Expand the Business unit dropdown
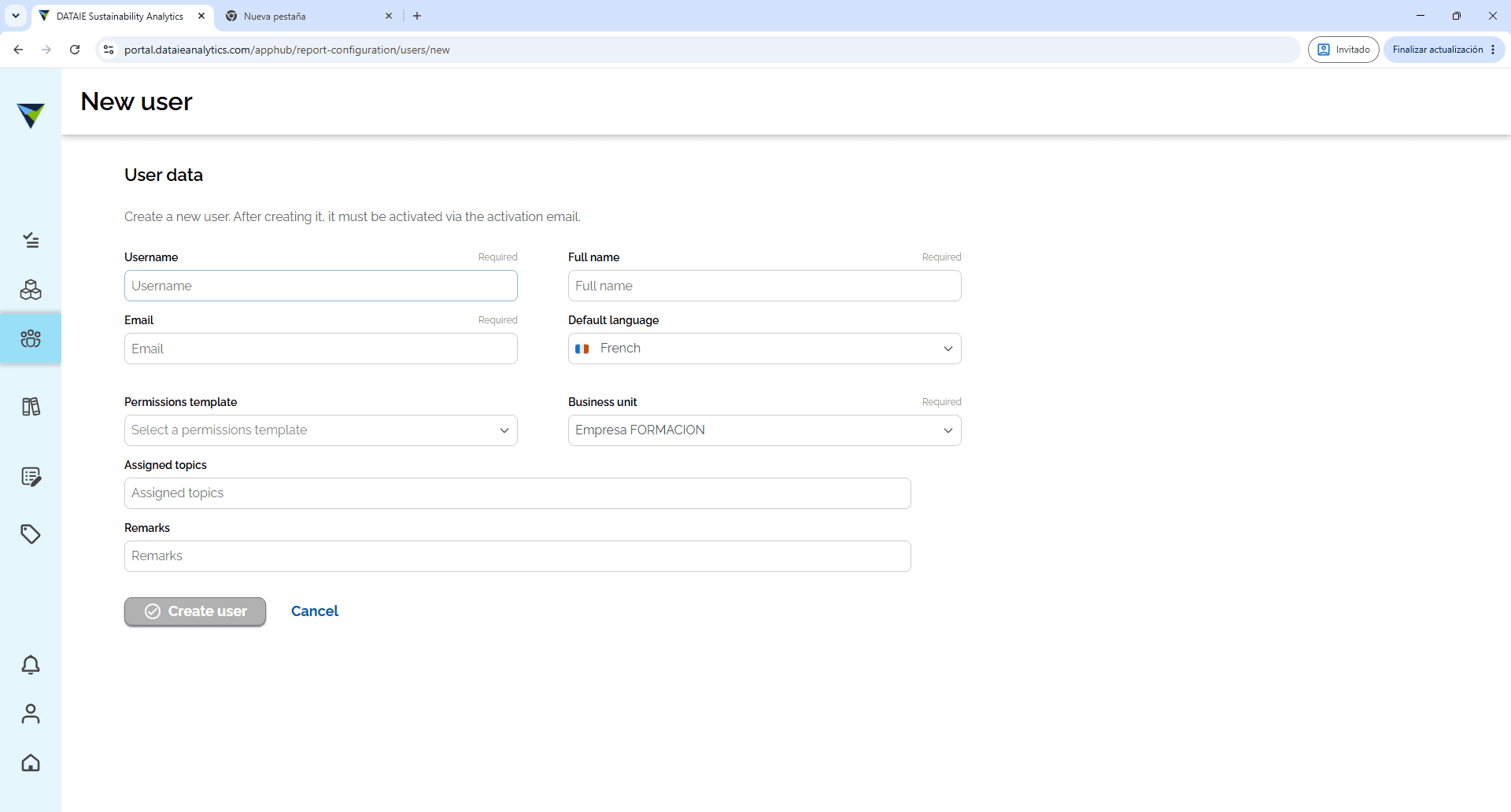Image resolution: width=1511 pixels, height=812 pixels. click(x=765, y=430)
